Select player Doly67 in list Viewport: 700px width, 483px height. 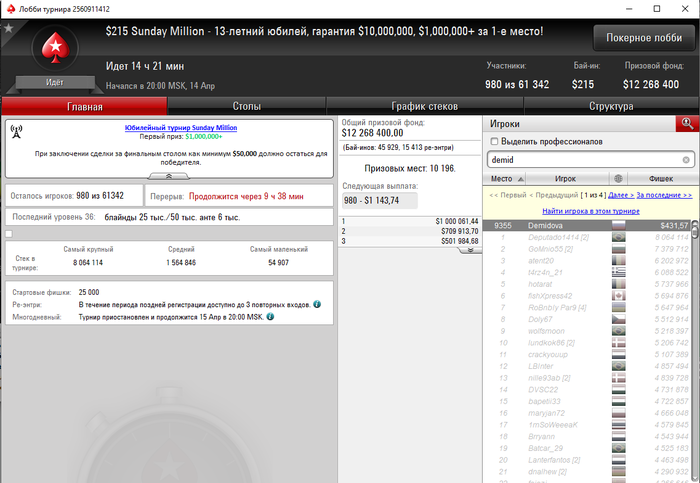[x=587, y=319]
